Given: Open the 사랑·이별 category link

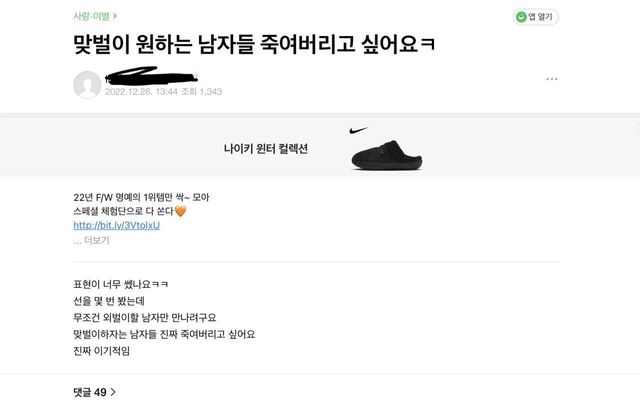Looking at the screenshot, I should click(x=91, y=16).
